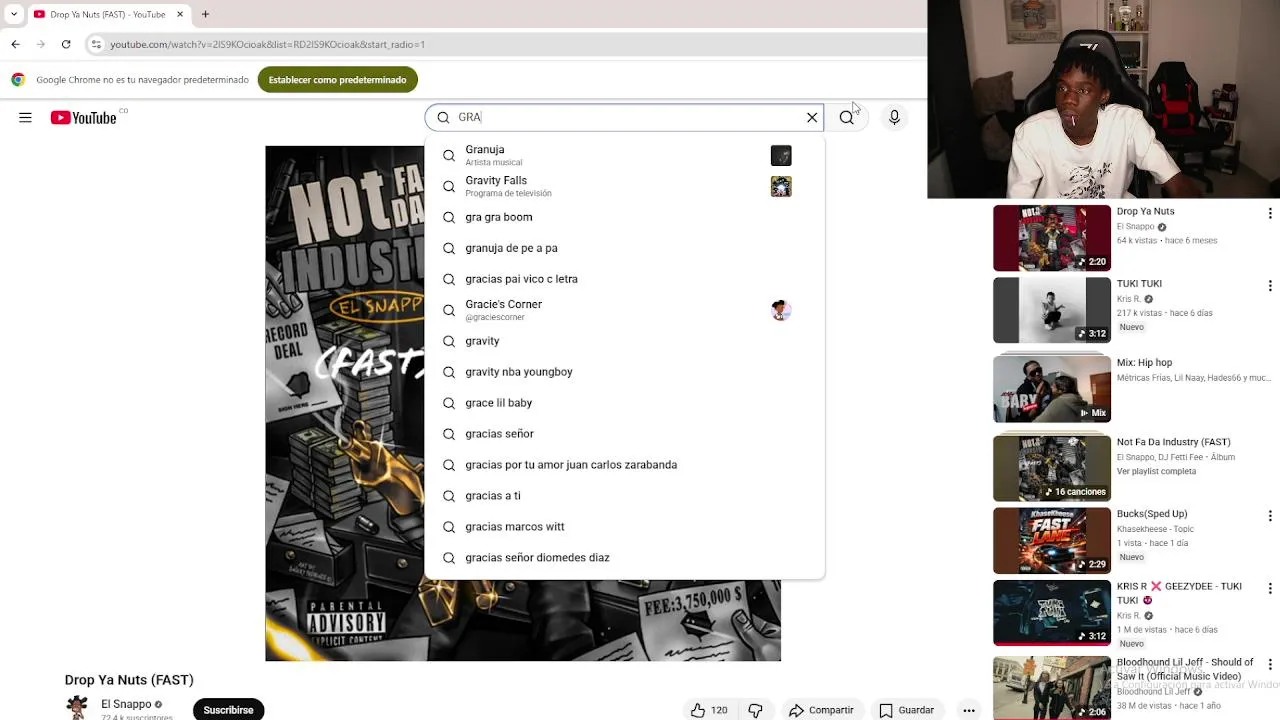The height and width of the screenshot is (720, 1280).
Task: Click Gracie's Corner avatar in suggestions
Action: 781,310
